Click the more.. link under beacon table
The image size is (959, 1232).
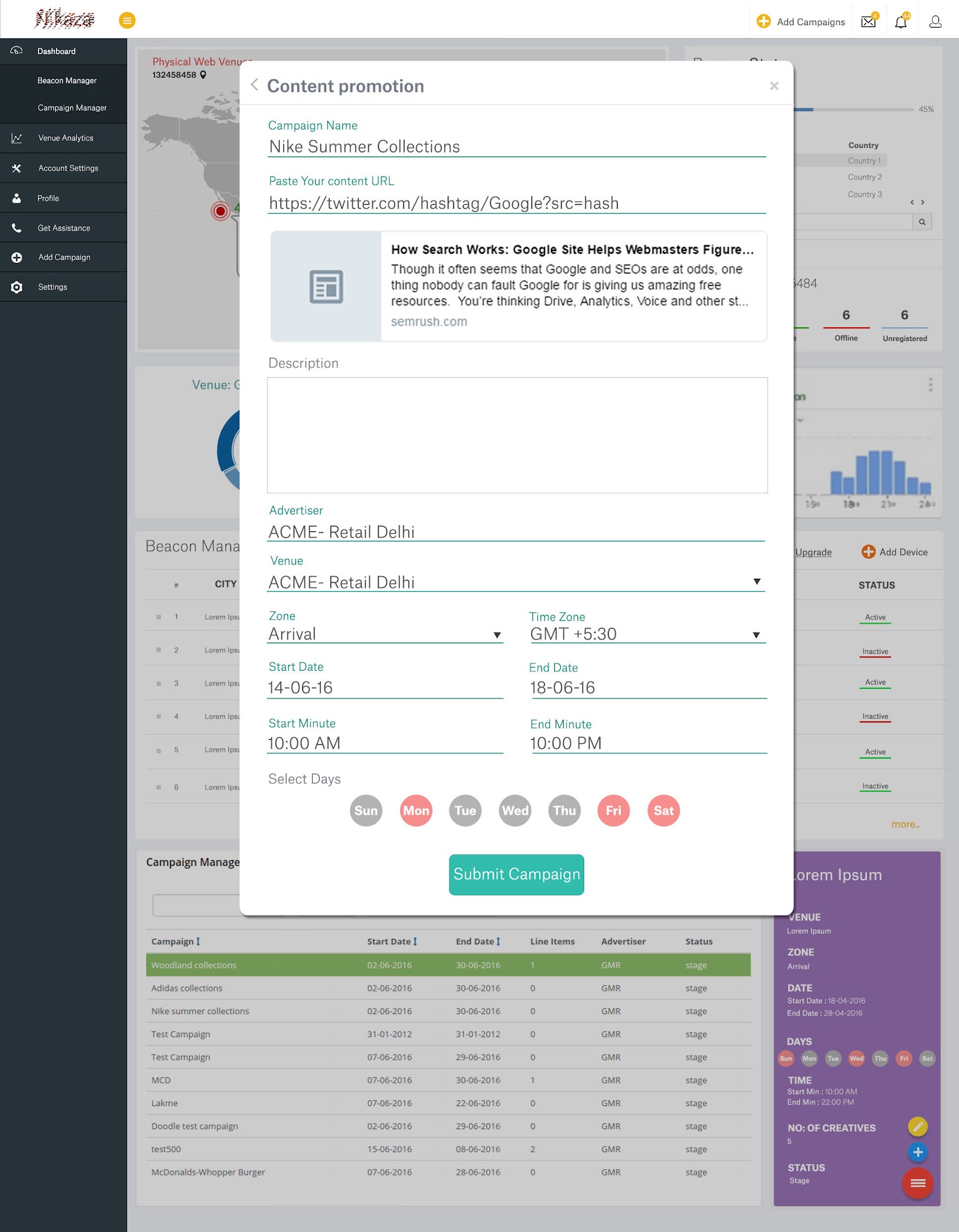pyautogui.click(x=905, y=824)
